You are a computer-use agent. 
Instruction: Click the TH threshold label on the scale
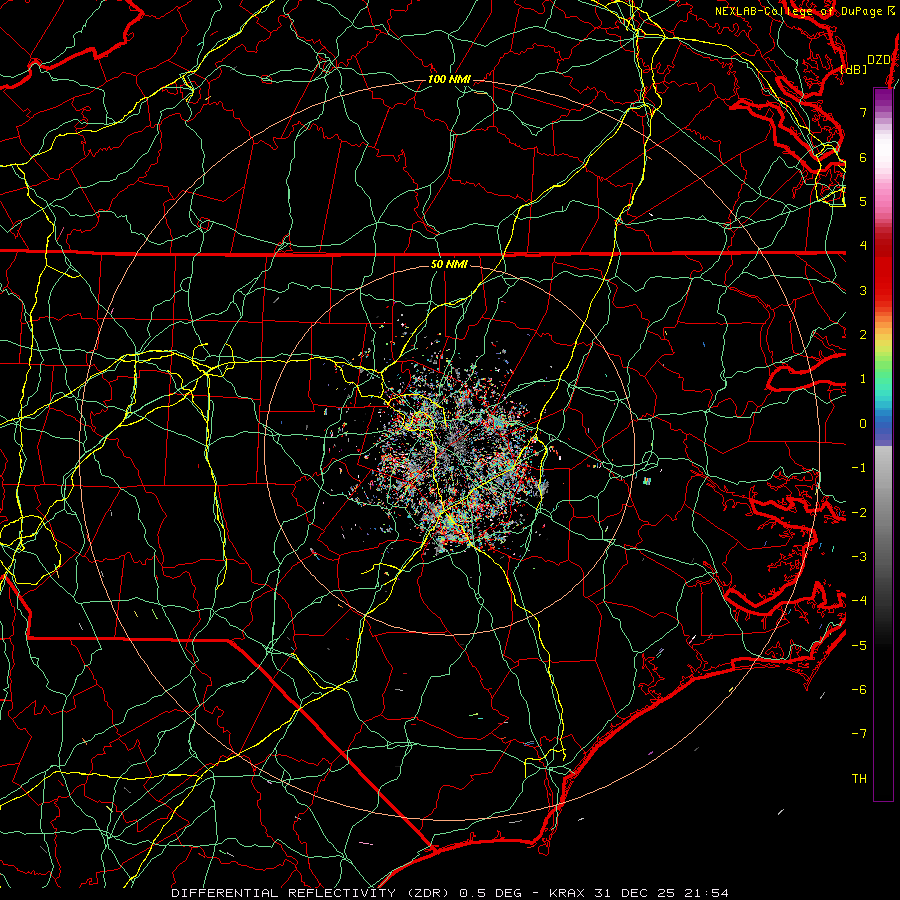pyautogui.click(x=859, y=779)
